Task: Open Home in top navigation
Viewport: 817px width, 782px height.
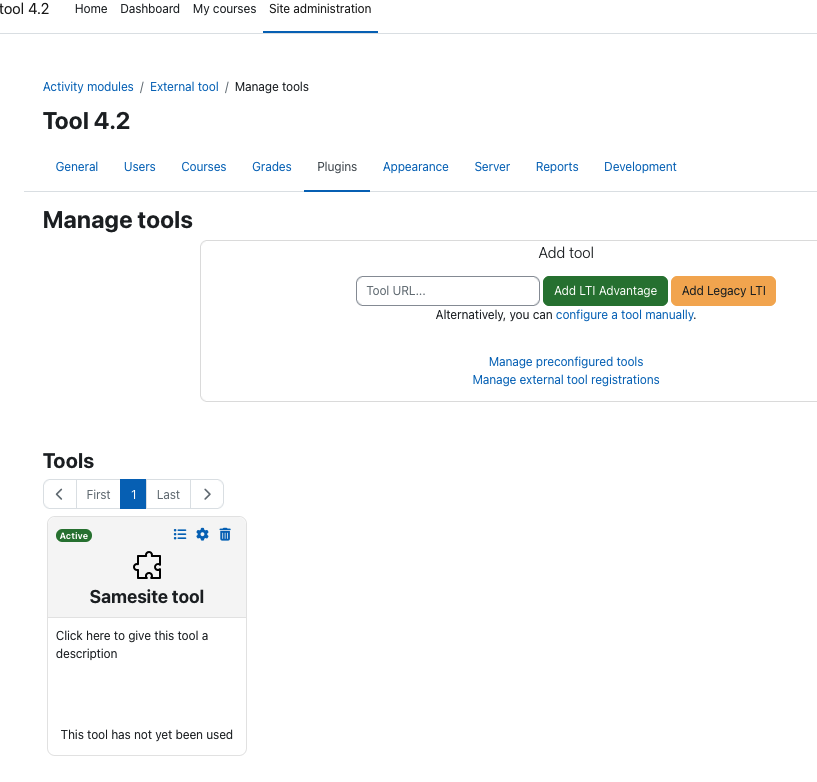Action: (x=91, y=9)
